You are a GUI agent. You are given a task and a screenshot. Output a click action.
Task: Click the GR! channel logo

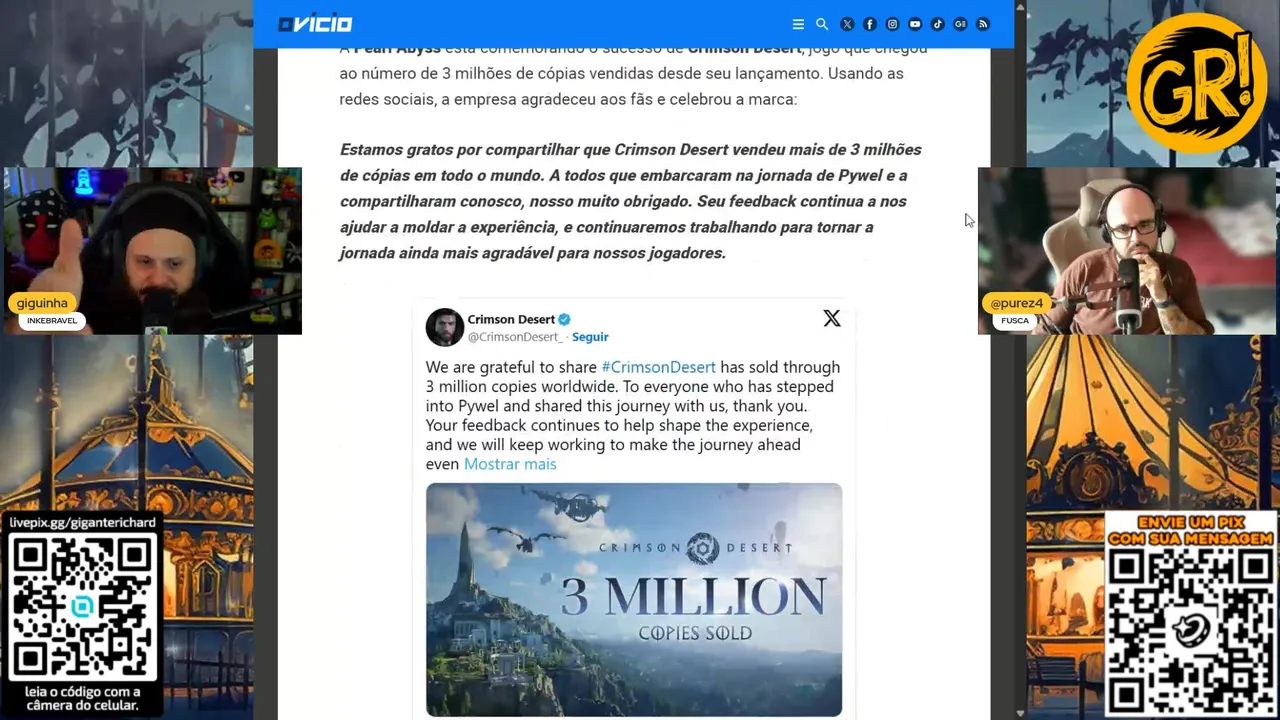point(1197,82)
